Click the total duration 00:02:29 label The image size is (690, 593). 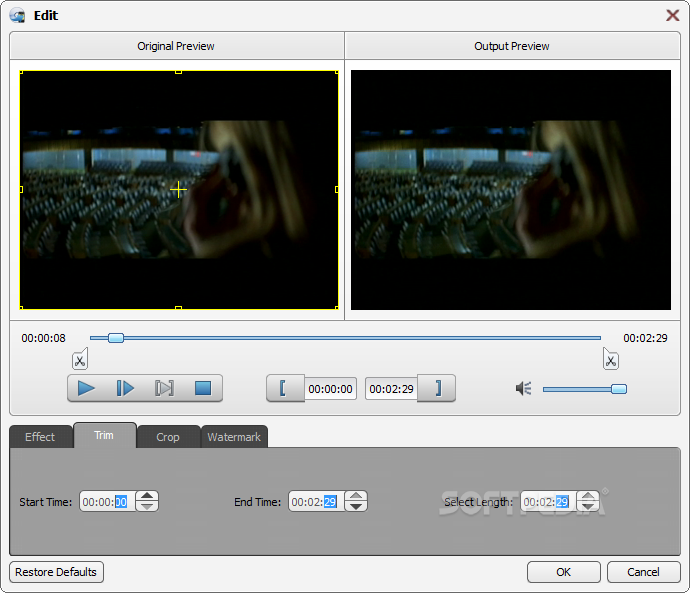(x=645, y=338)
